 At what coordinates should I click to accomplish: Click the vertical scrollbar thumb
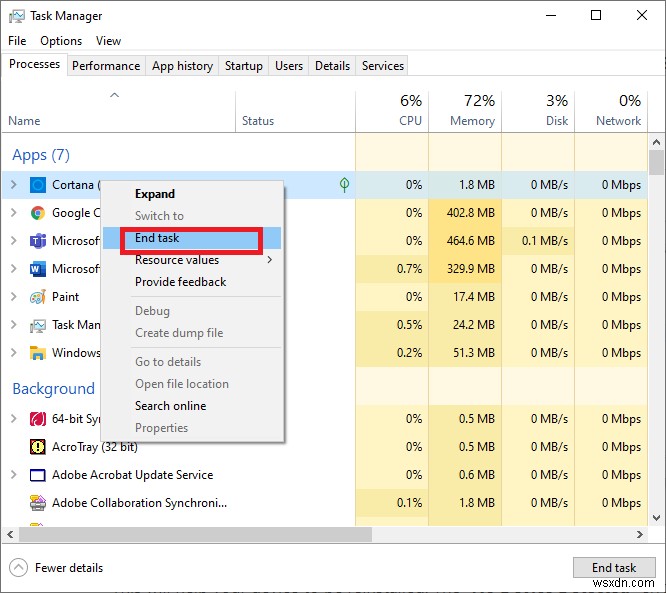(656, 162)
